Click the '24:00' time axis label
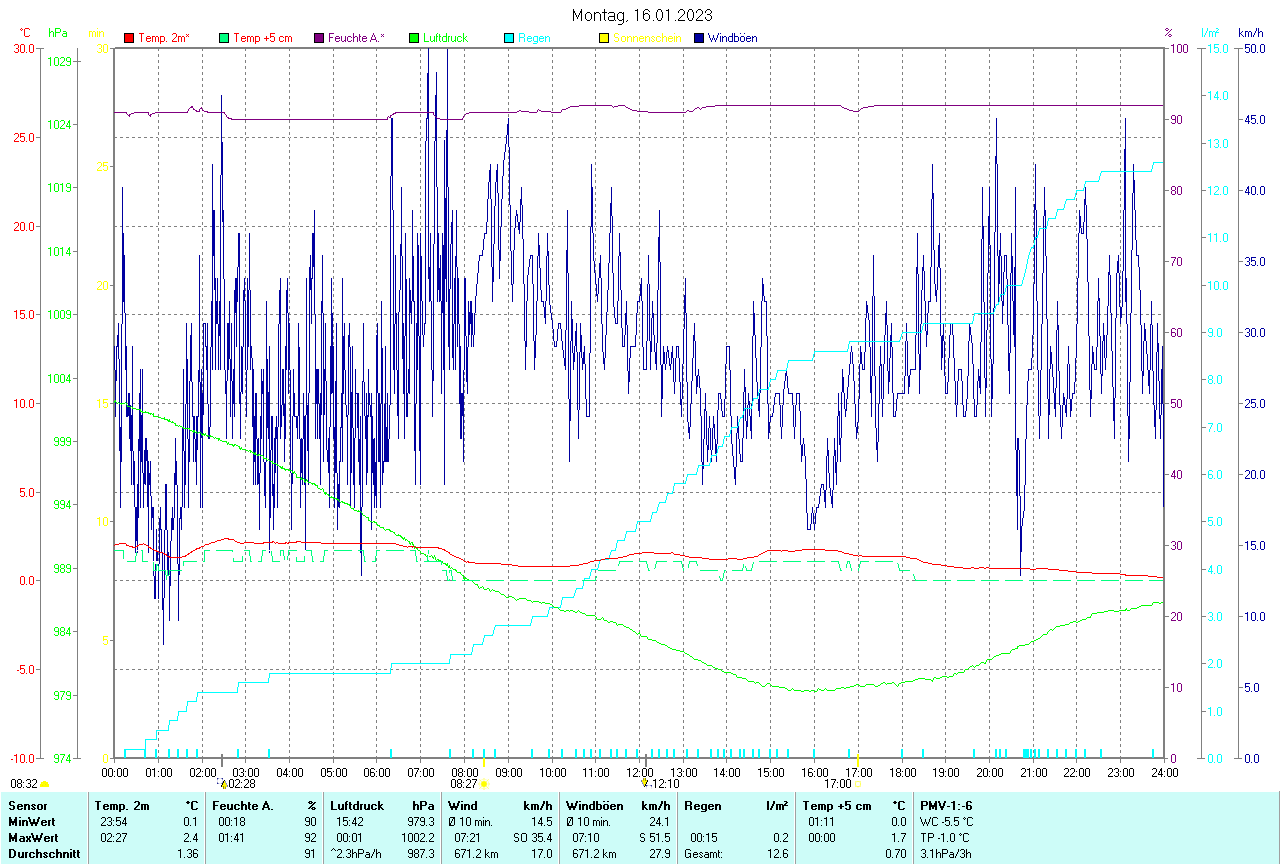Image resolution: width=1280 pixels, height=864 pixels. tap(1165, 772)
